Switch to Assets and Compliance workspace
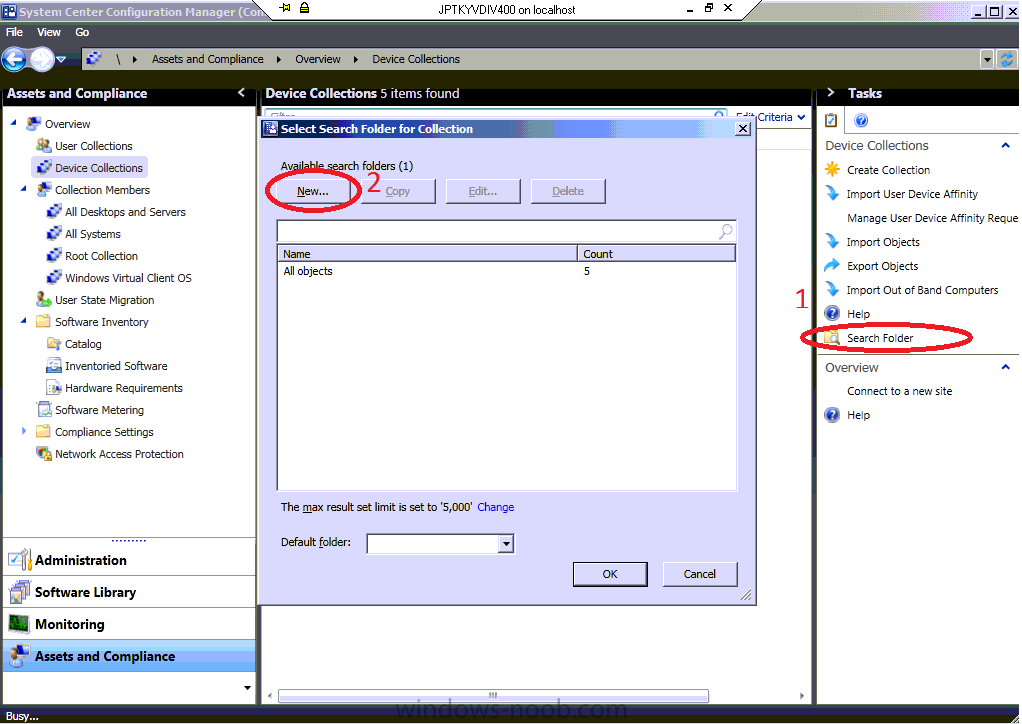The image size is (1022, 724). coord(129,656)
